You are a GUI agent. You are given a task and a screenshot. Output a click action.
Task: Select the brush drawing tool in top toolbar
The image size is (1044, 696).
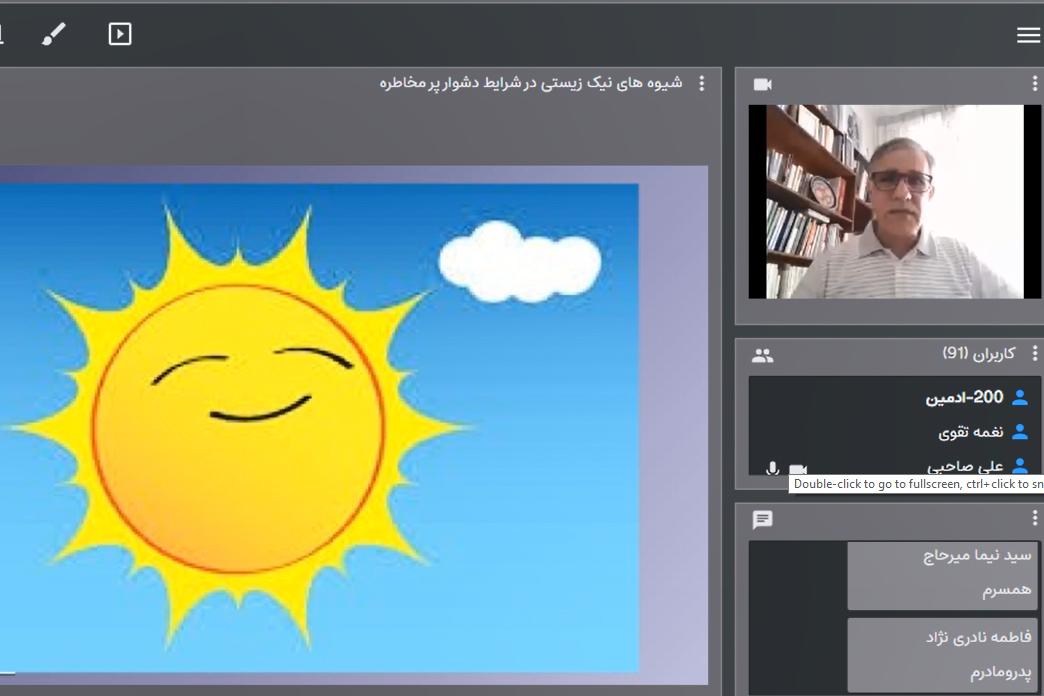point(53,35)
